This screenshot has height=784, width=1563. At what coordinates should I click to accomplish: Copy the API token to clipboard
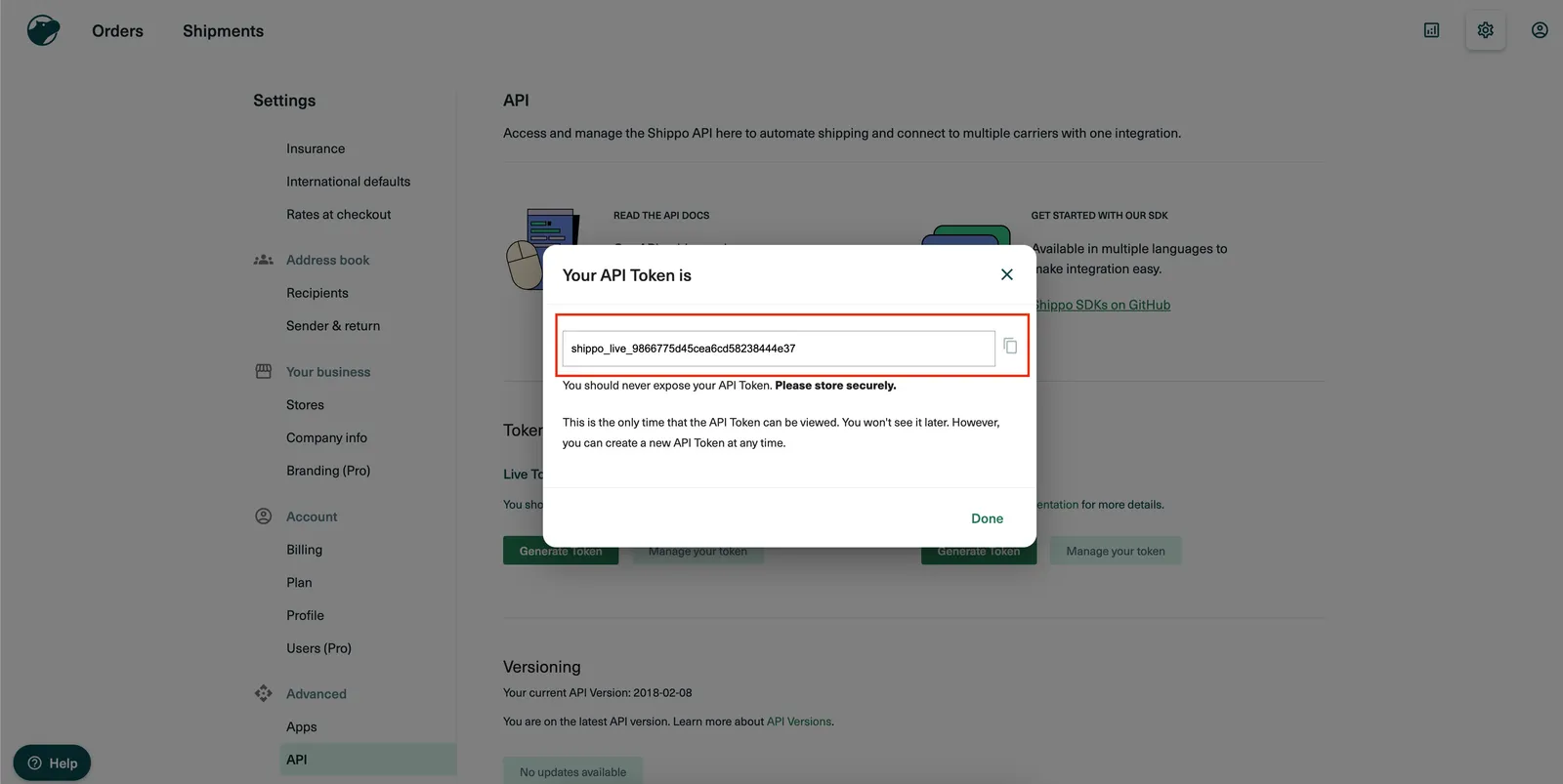click(x=1010, y=347)
